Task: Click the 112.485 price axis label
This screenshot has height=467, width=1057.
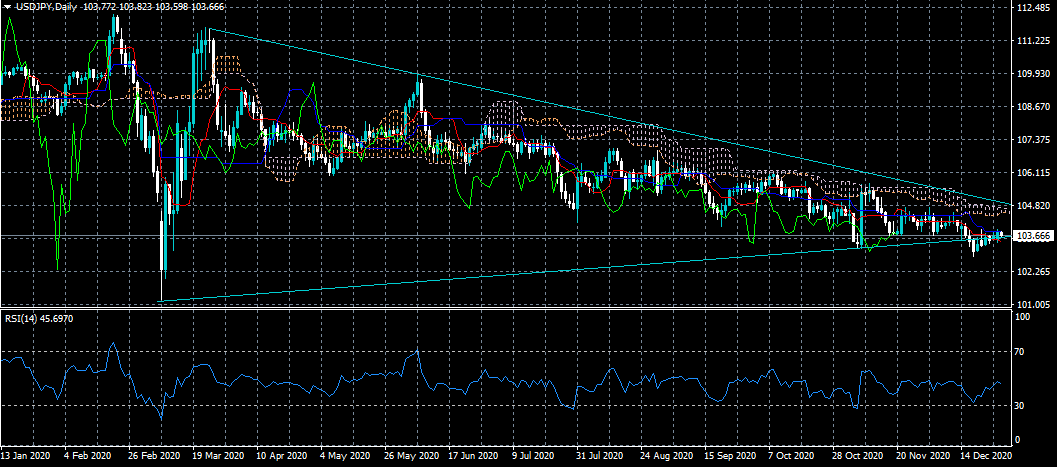Action: click(x=1032, y=9)
